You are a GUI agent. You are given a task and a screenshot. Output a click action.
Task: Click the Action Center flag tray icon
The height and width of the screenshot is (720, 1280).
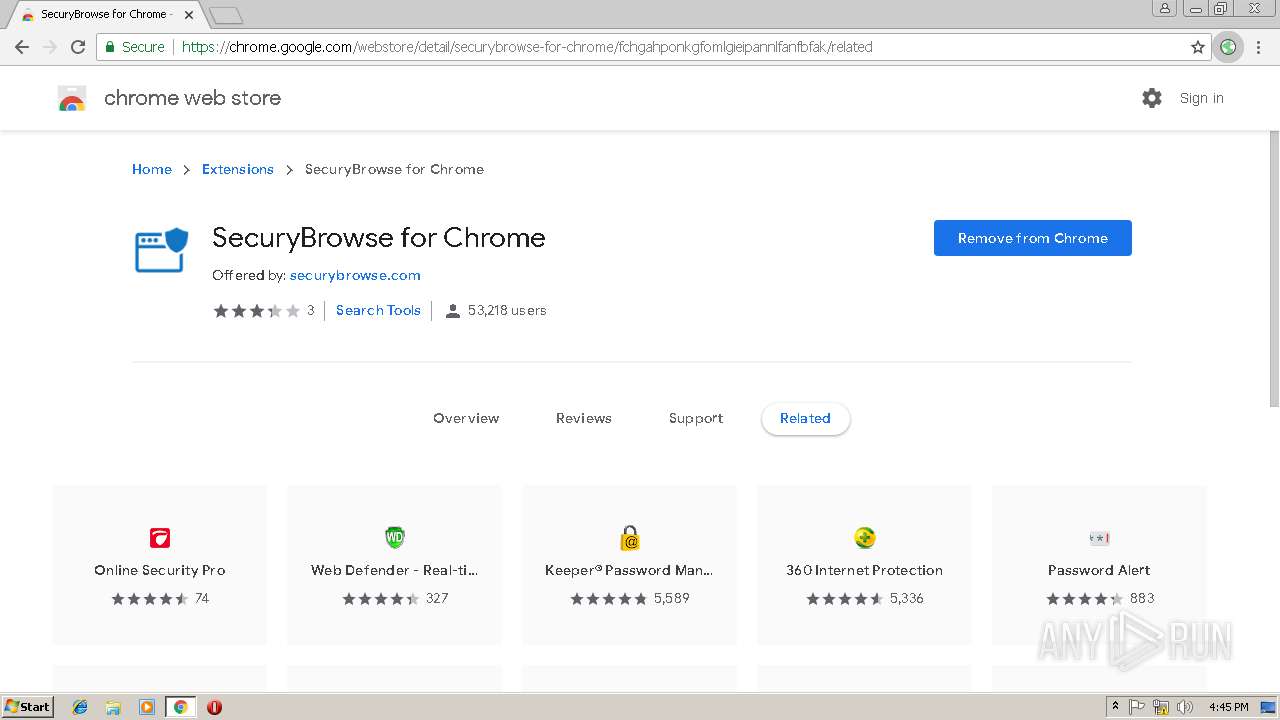click(1137, 707)
